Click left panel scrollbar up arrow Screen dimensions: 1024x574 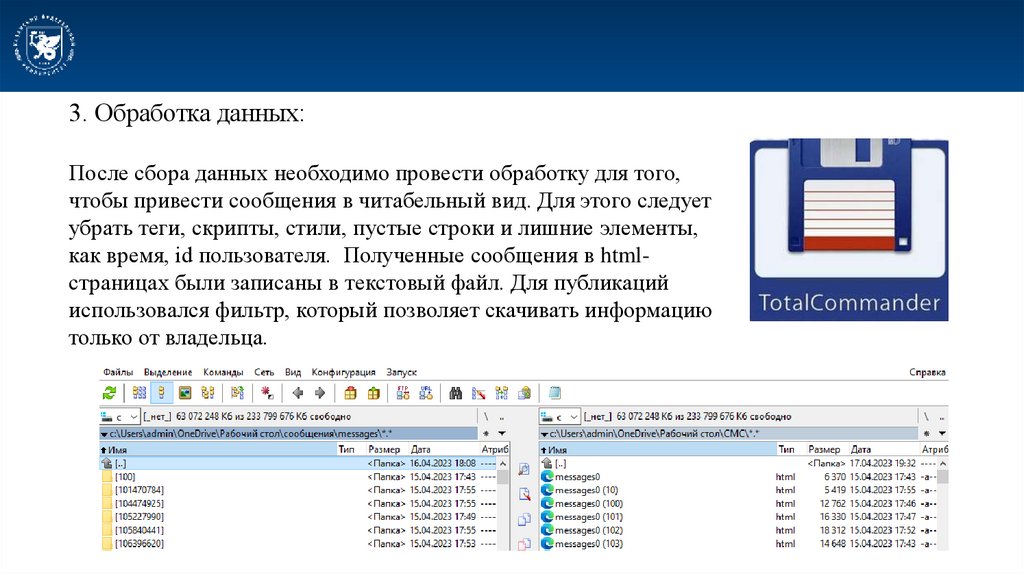(503, 463)
